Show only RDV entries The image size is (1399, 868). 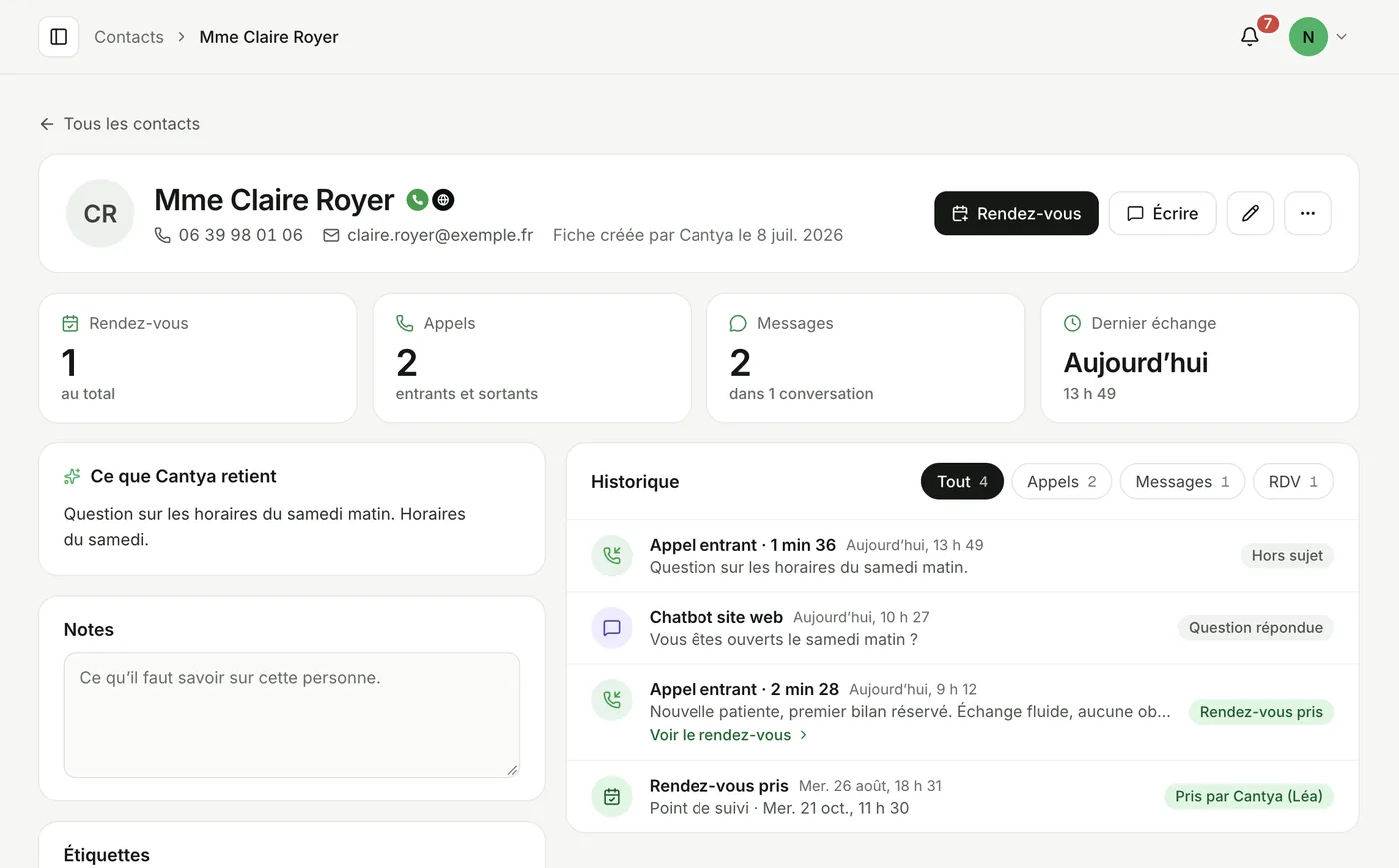[x=1293, y=481]
